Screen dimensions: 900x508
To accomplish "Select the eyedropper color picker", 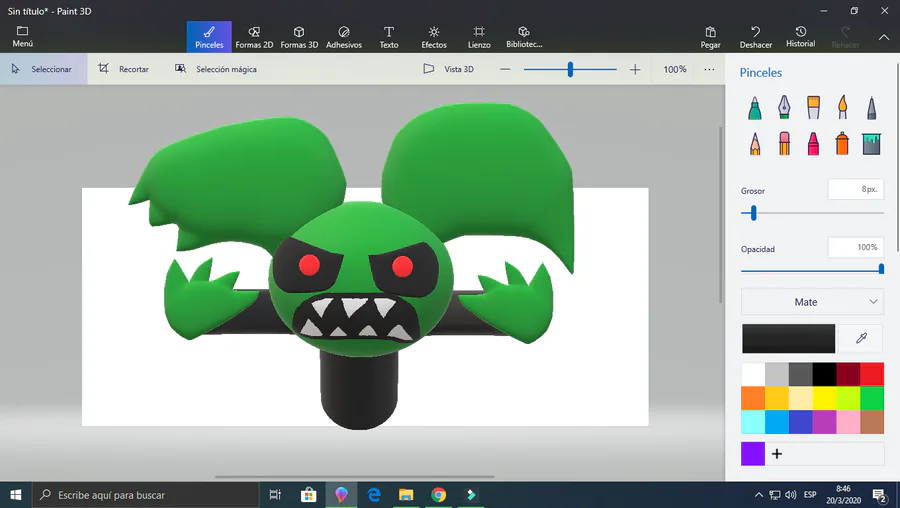I will coord(861,338).
